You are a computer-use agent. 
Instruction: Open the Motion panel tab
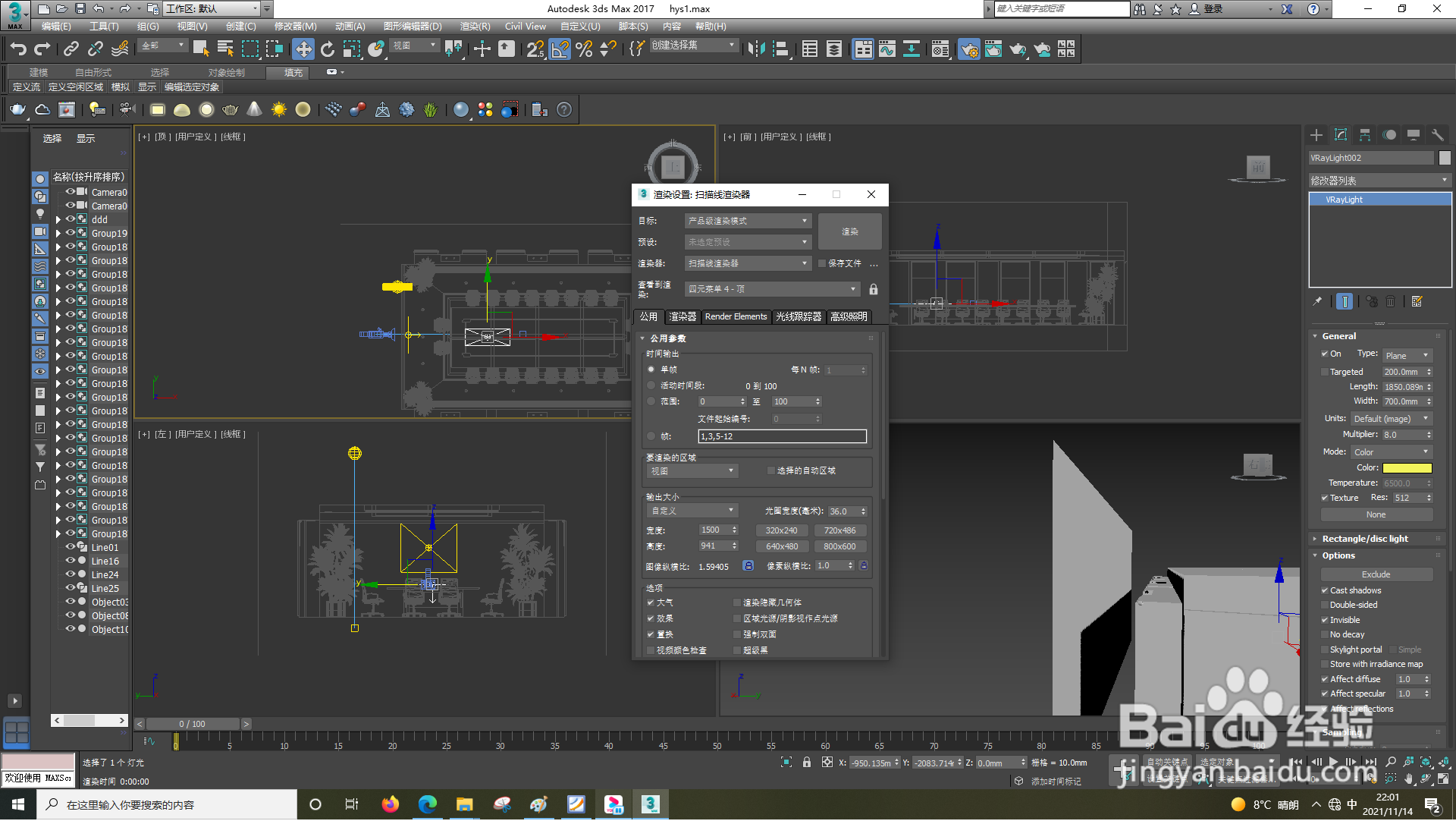pyautogui.click(x=1389, y=135)
